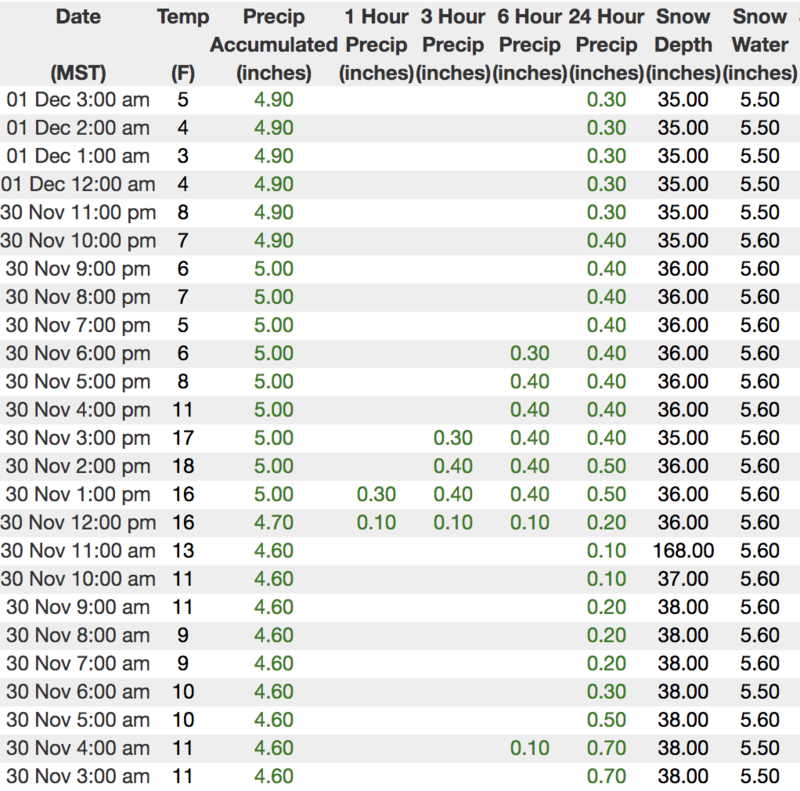Select the 37.00 snow depth value
This screenshot has width=800, height=791.
683,579
